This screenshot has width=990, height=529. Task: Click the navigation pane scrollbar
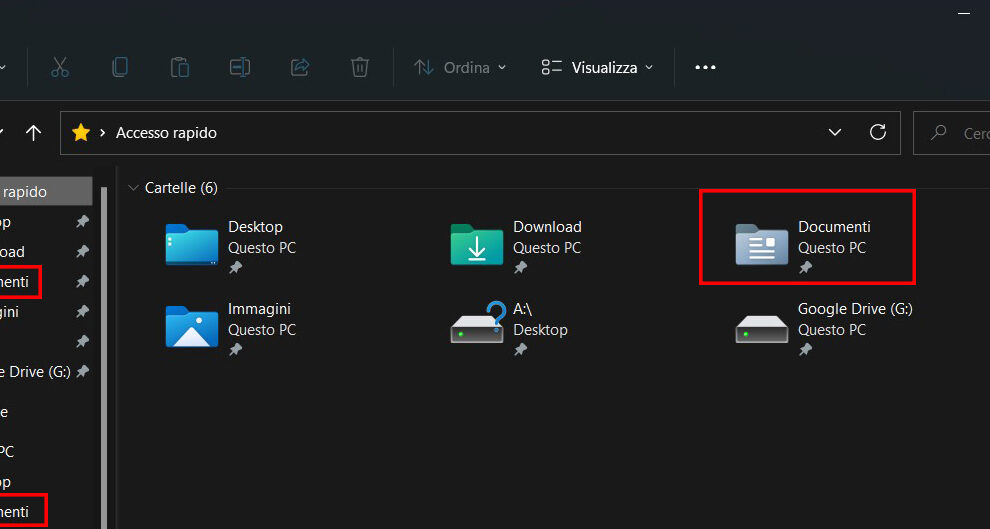point(104,357)
